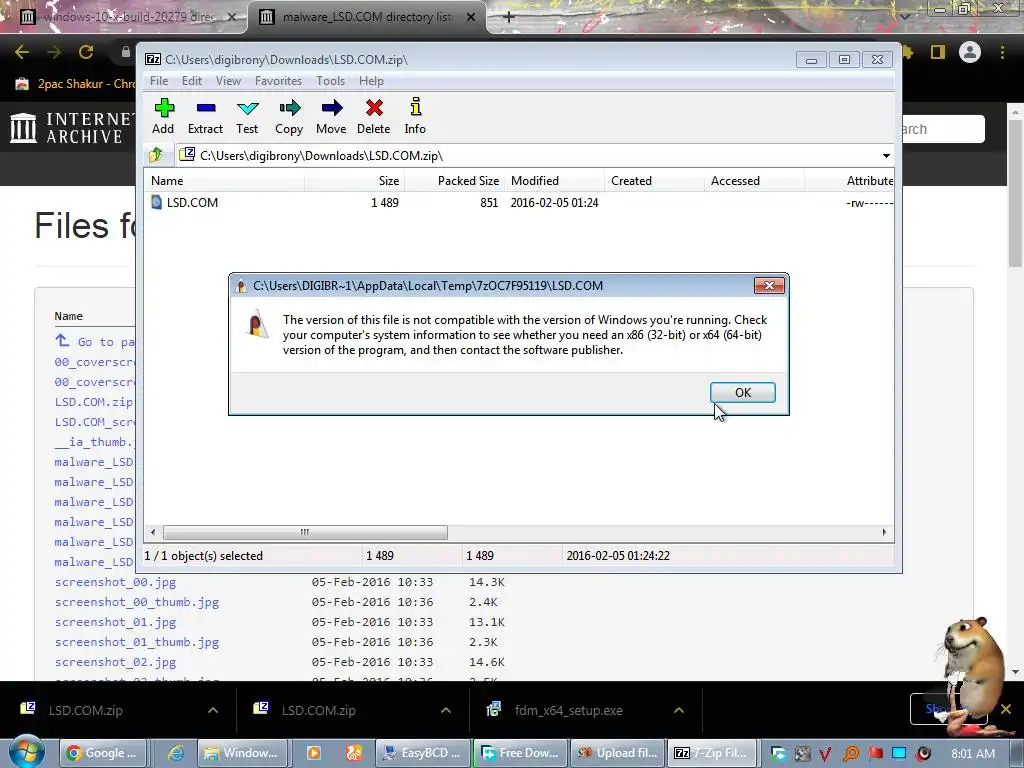Viewport: 1024px width, 768px height.
Task: Click the 7-Zip horizontal scrollbar thumb
Action: coord(305,532)
